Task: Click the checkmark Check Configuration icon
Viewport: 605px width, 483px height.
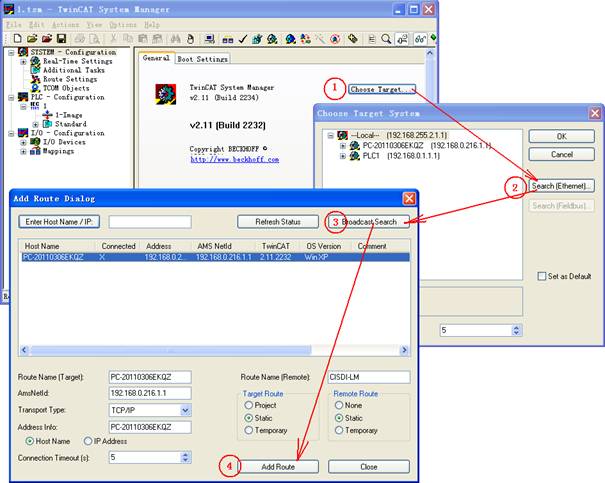Action: pos(240,38)
